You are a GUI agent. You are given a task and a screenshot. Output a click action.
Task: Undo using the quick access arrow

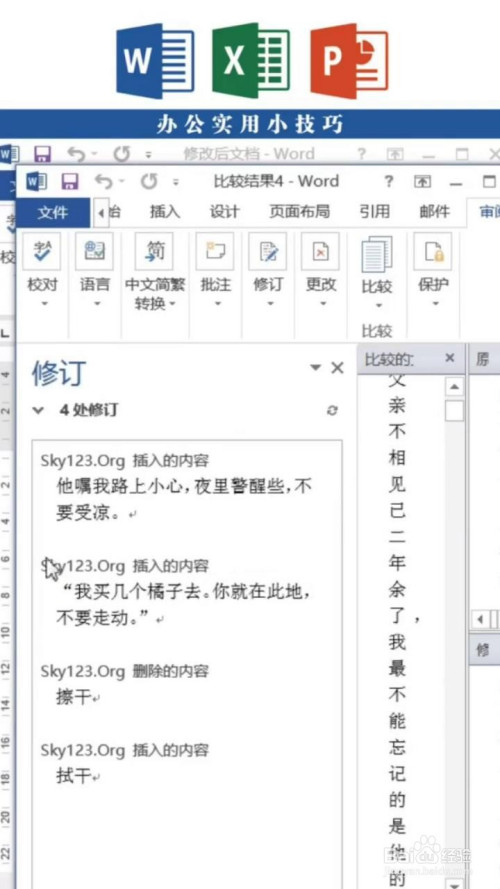[103, 182]
